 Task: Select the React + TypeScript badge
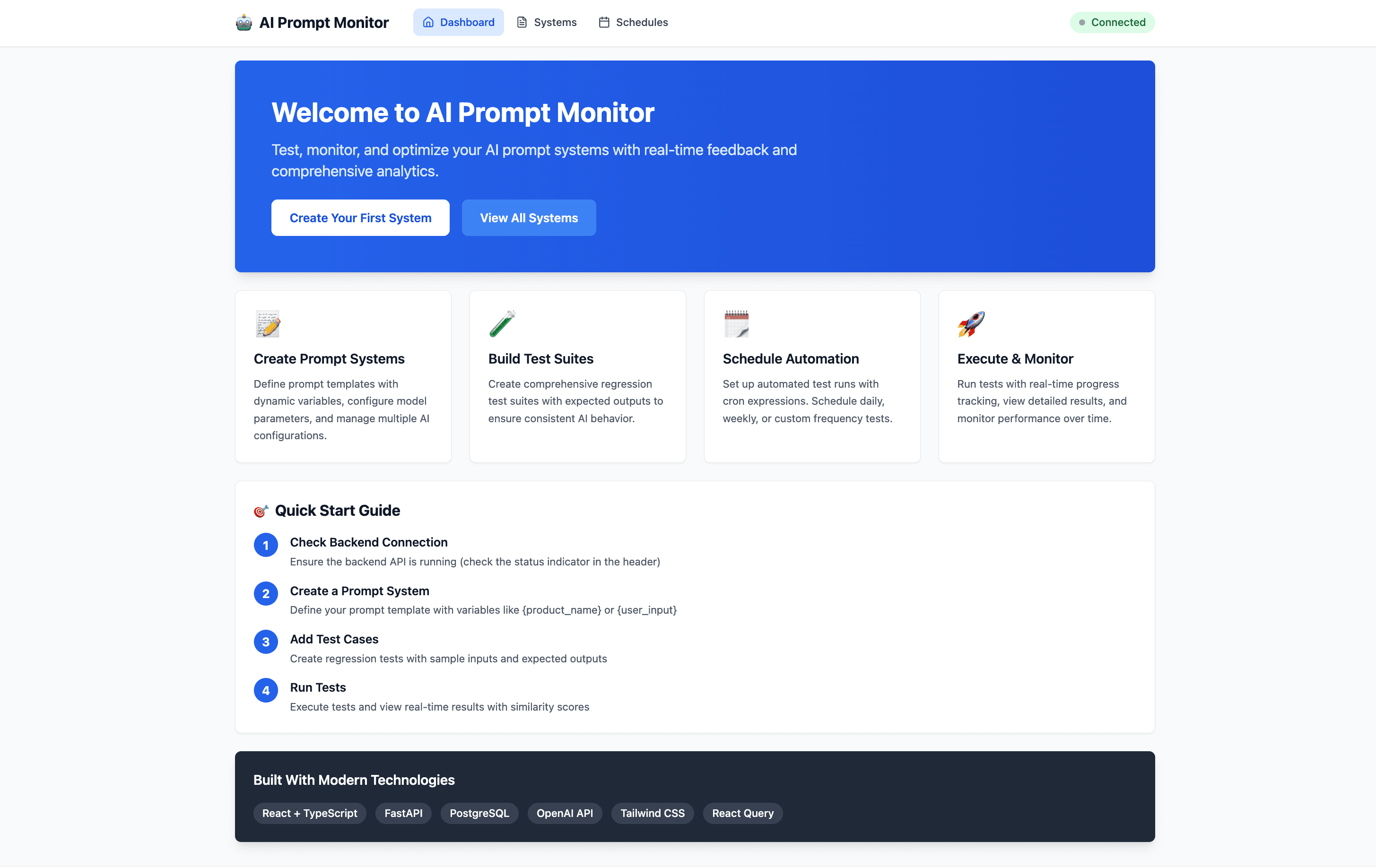pos(309,813)
